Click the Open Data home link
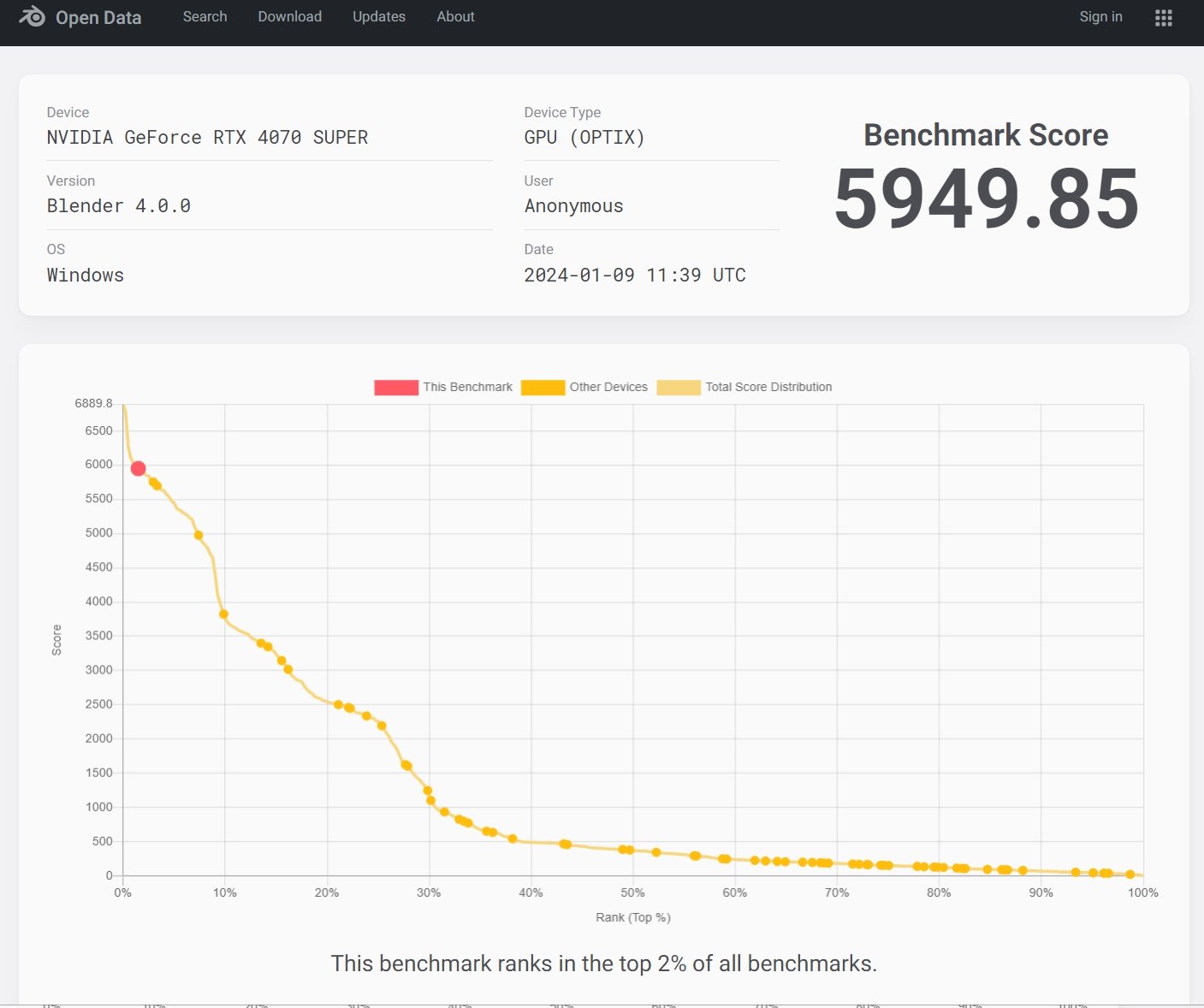The width and height of the screenshot is (1204, 1008). pos(98,17)
